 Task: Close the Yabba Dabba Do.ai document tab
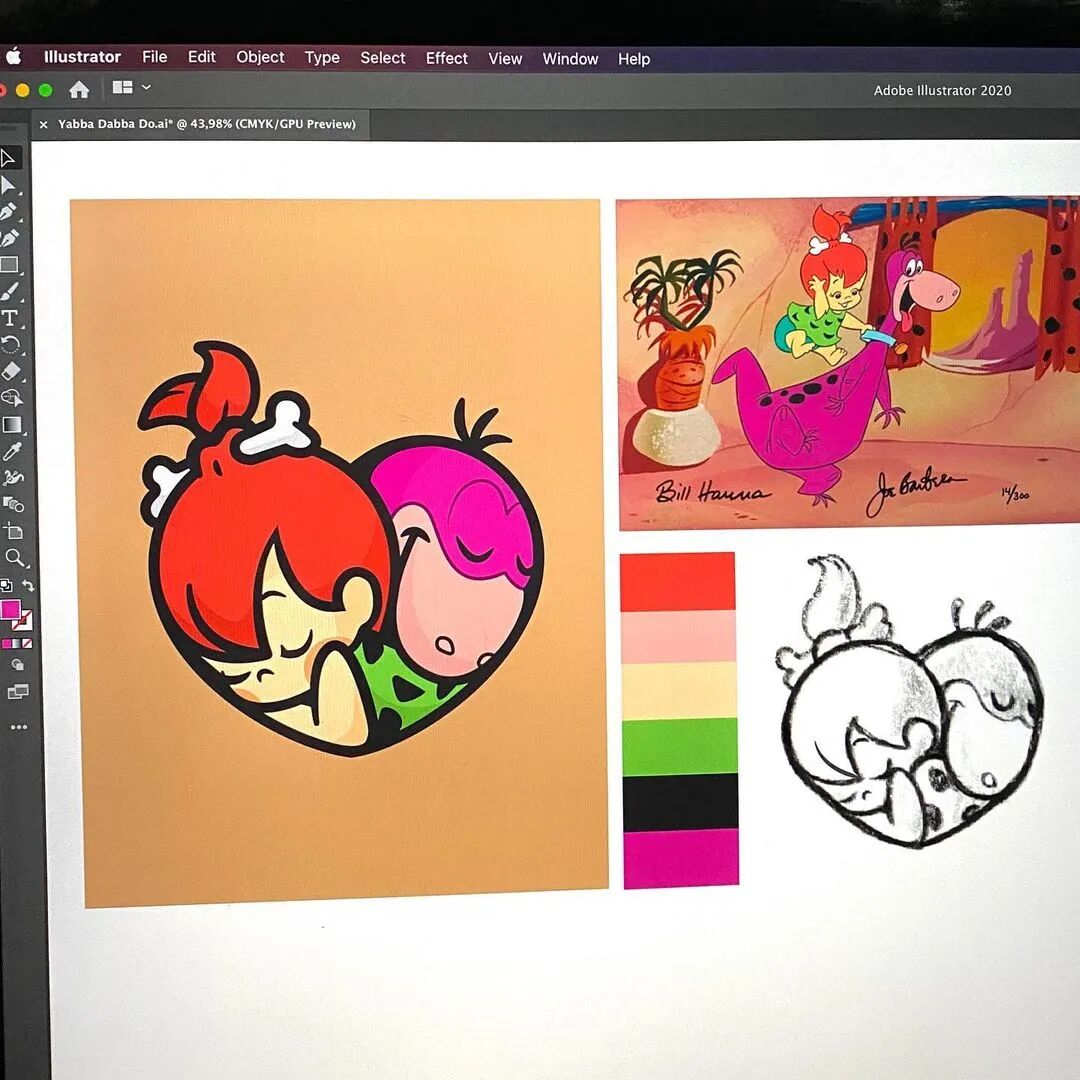(43, 125)
